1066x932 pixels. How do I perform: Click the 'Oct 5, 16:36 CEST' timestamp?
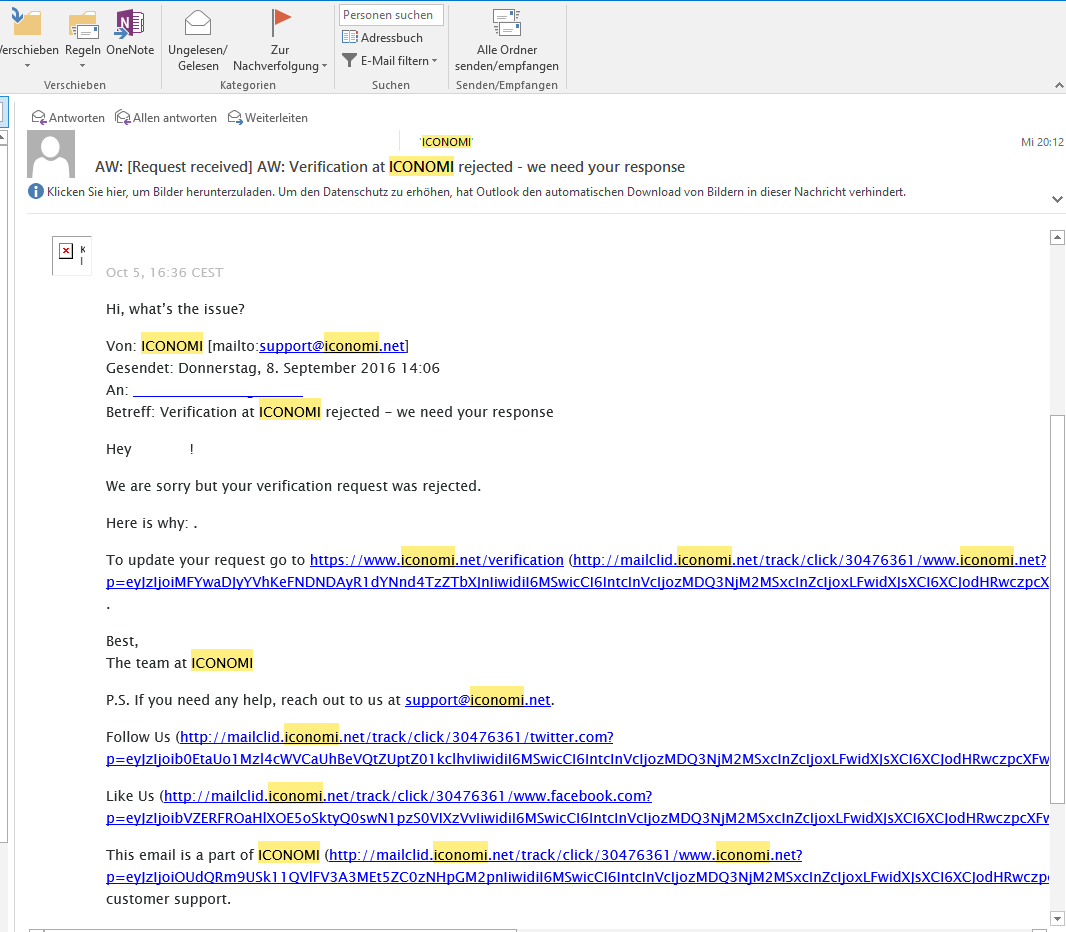coord(165,273)
